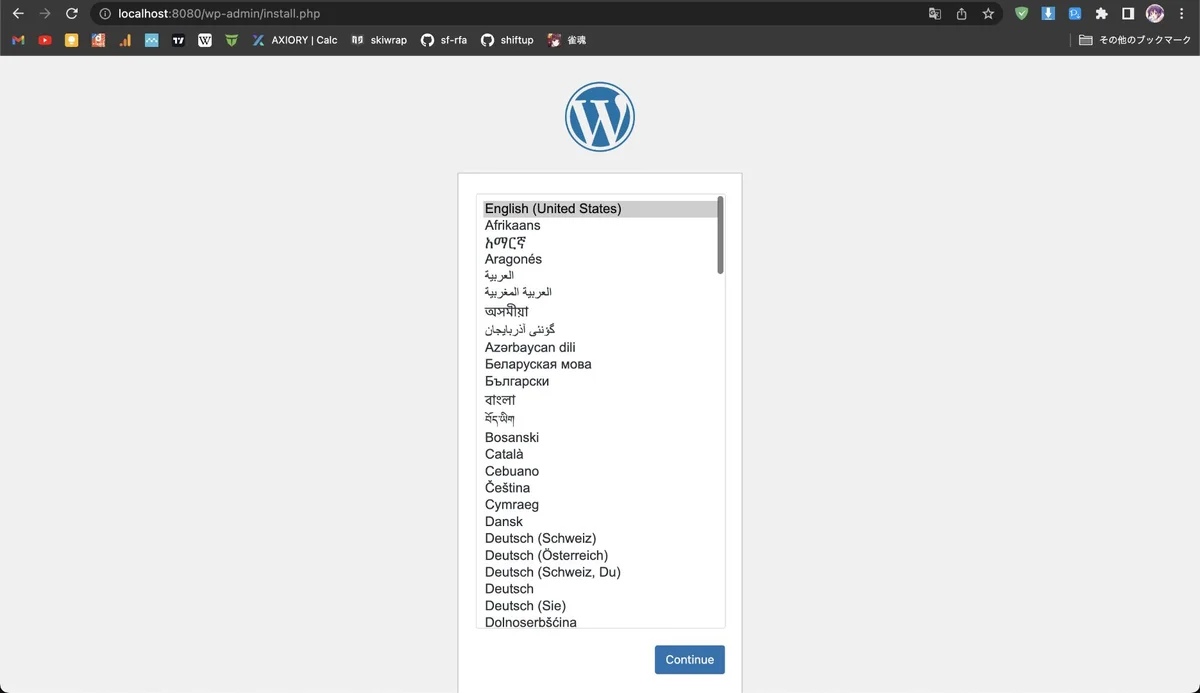Click the translate page icon in address bar
Screen dimensions: 1200x693
tap(935, 14)
